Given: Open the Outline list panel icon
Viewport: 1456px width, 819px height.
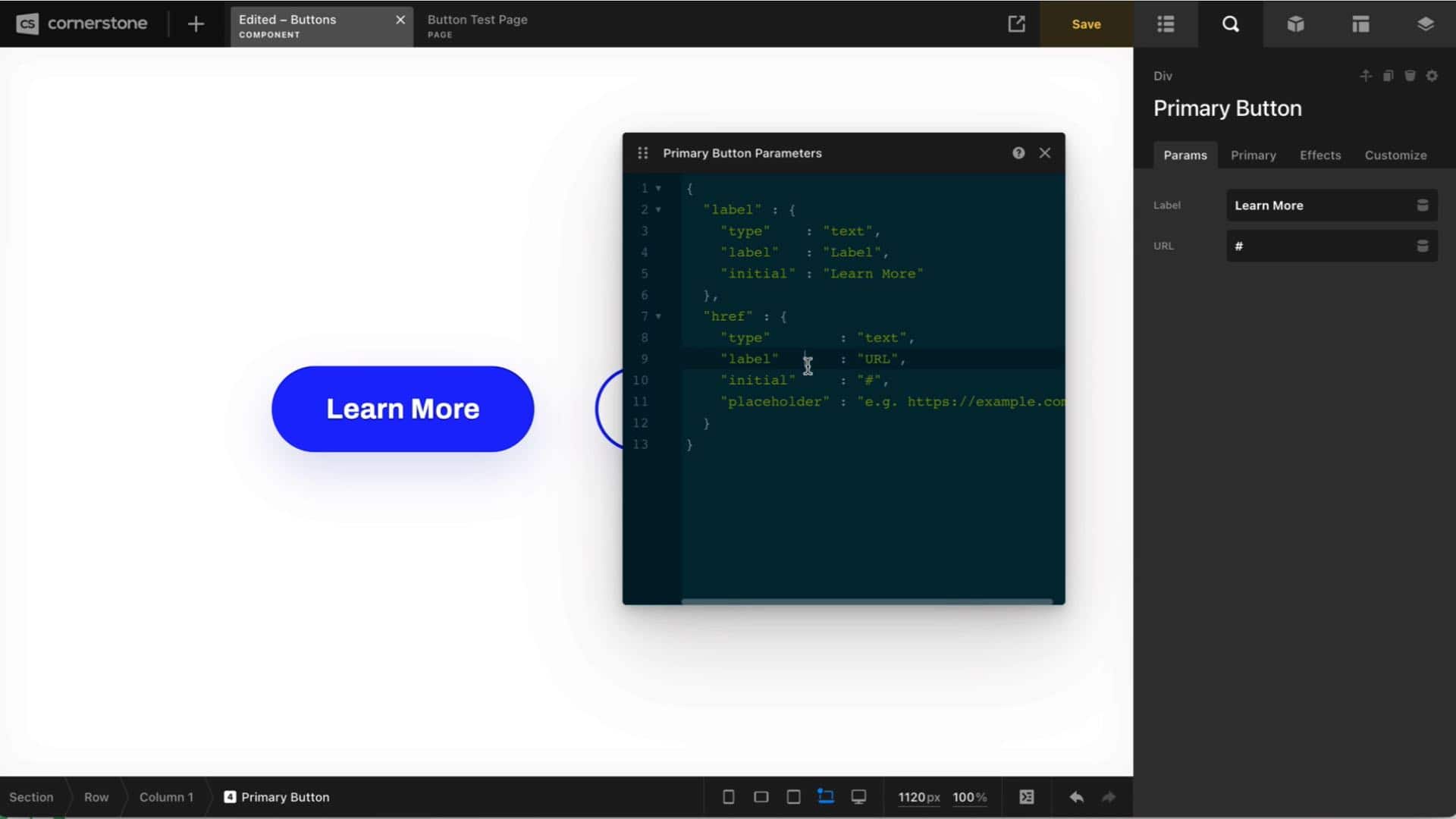Looking at the screenshot, I should tap(1166, 24).
